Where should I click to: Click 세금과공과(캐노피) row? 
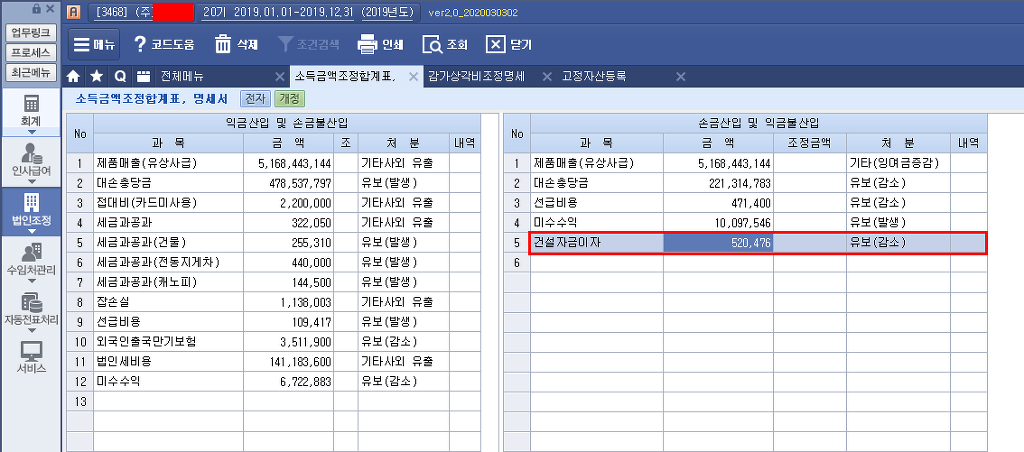coord(274,282)
